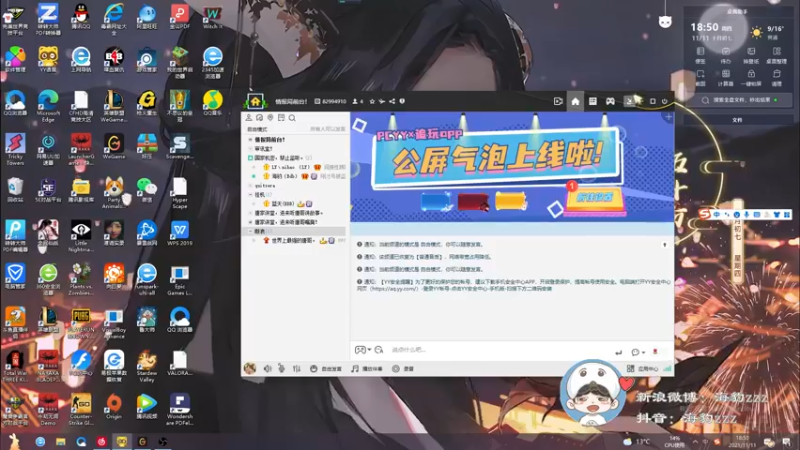
Task: Expand the qiitsrs sub-channel
Action: [x=250, y=185]
